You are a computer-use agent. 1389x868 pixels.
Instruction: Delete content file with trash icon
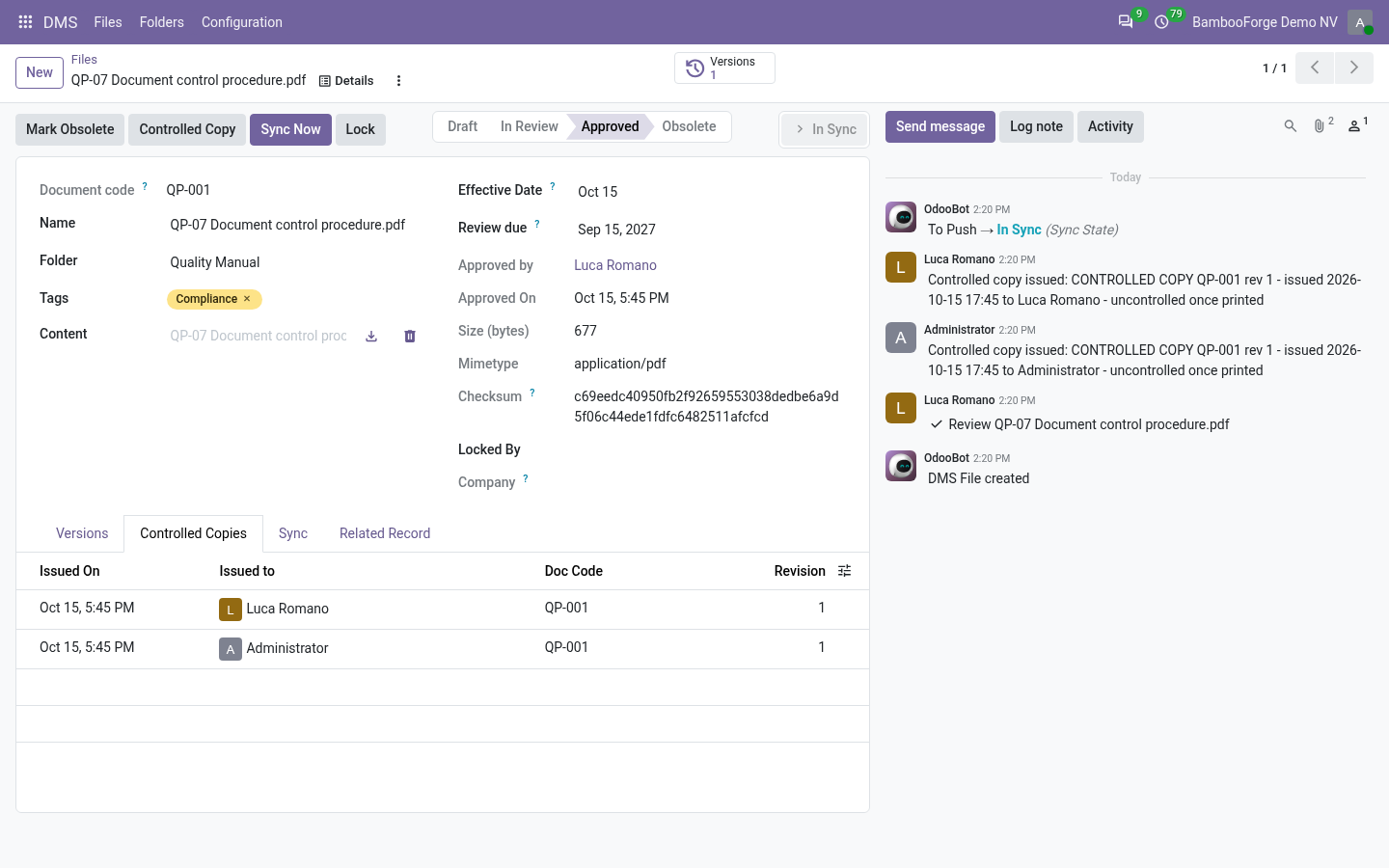pyautogui.click(x=410, y=337)
